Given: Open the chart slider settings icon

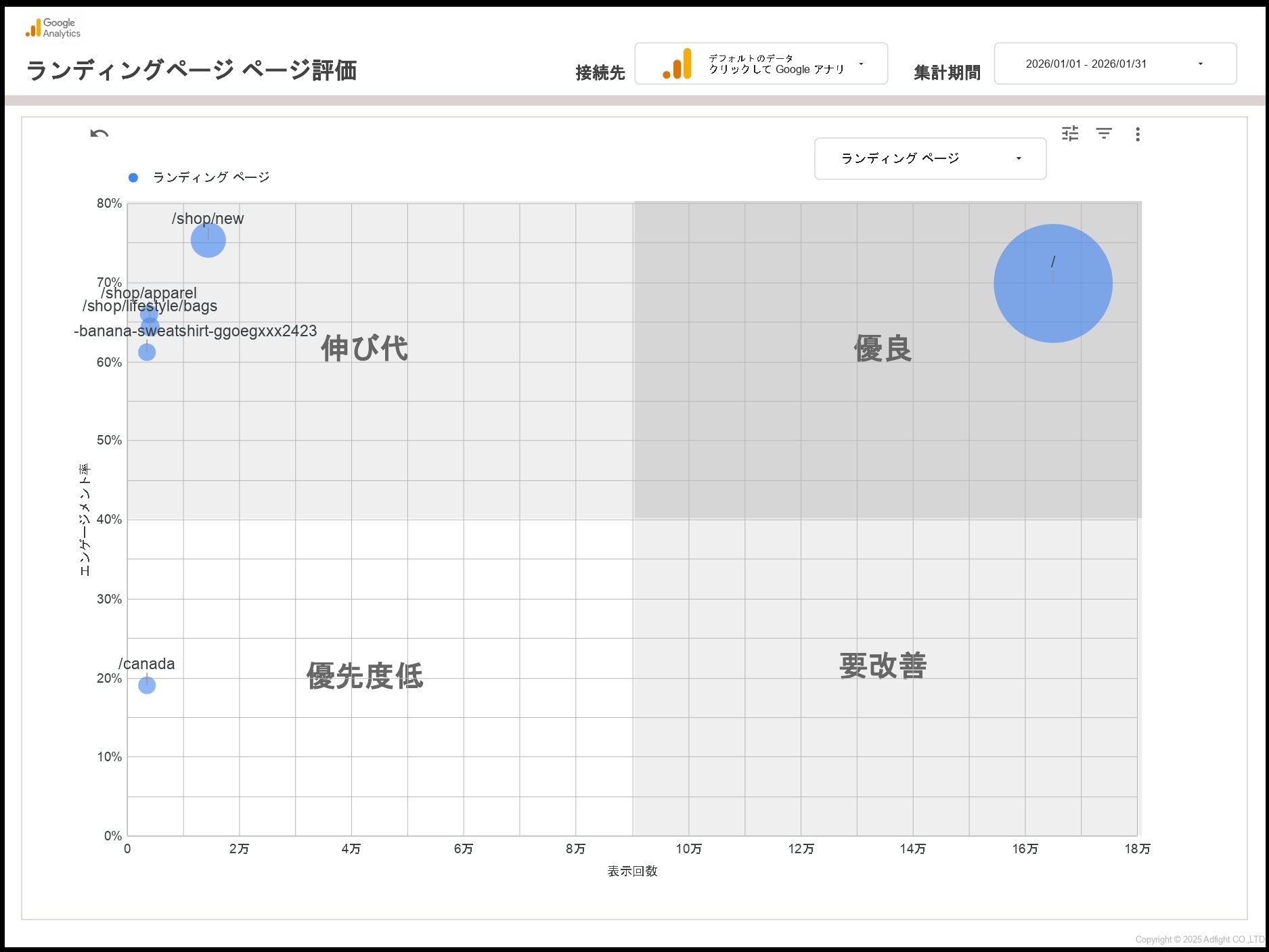Looking at the screenshot, I should (x=1070, y=133).
